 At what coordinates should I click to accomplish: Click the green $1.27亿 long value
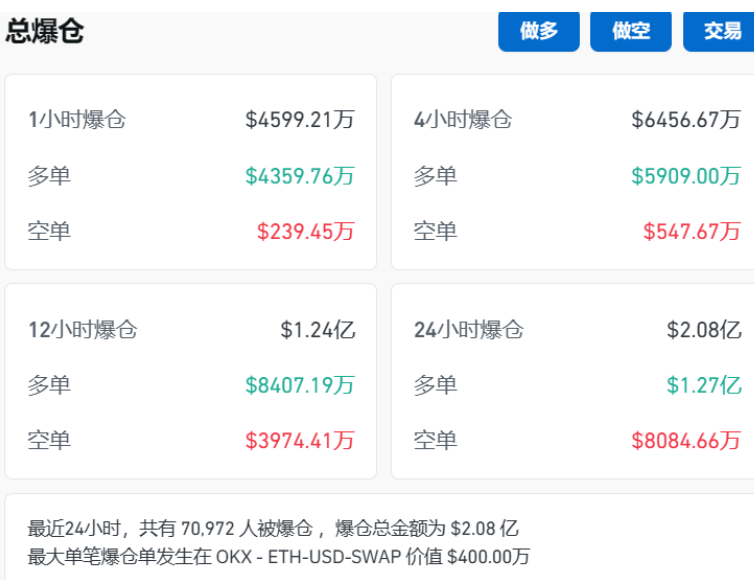[704, 384]
